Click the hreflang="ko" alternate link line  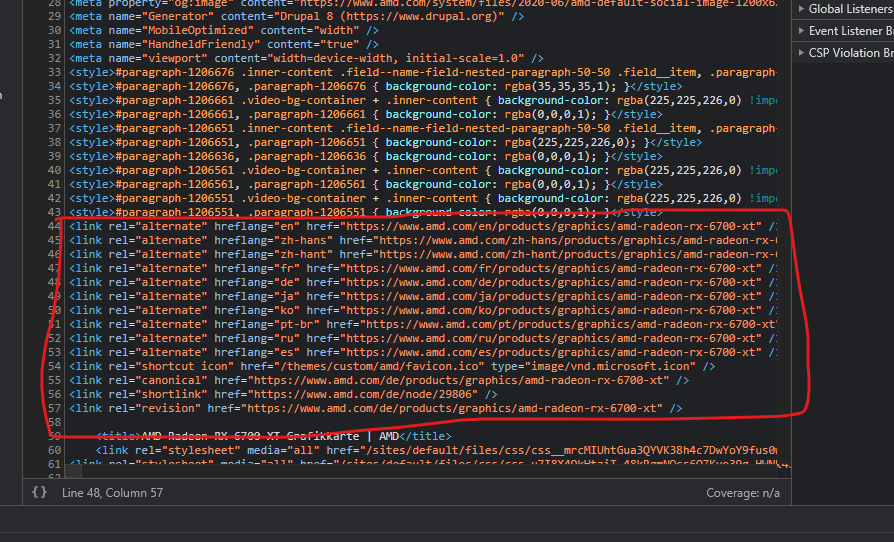(x=422, y=310)
